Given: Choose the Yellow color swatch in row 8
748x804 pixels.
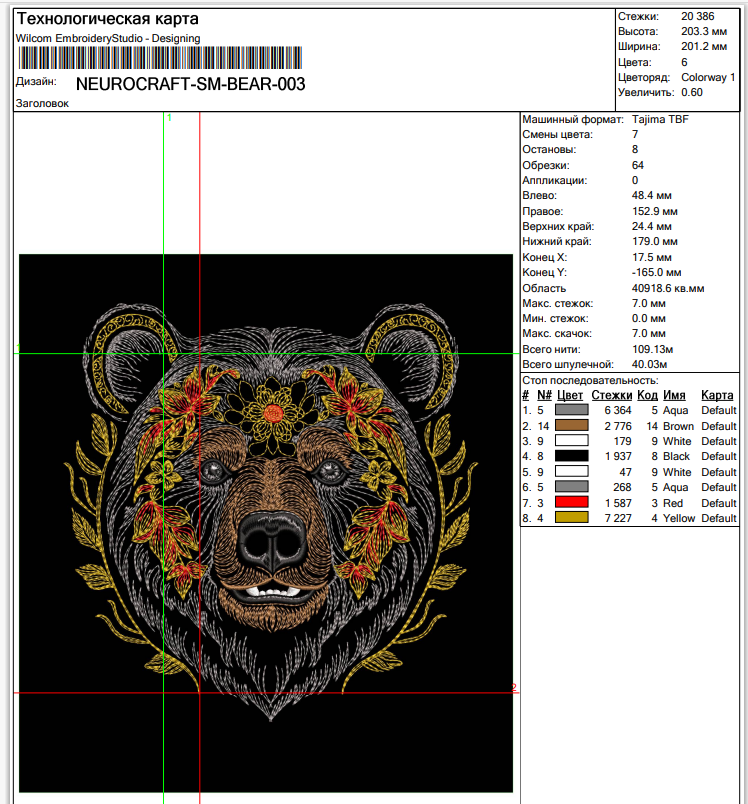Looking at the screenshot, I should coord(570,518).
